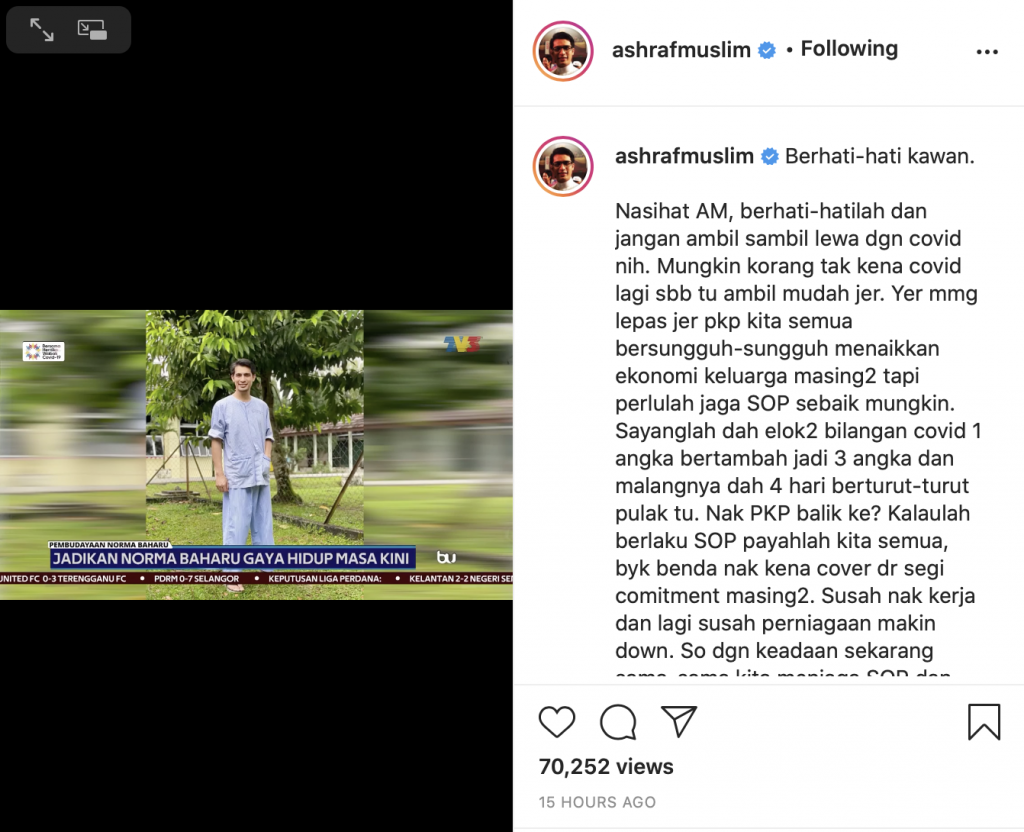
Task: Play the video showing the man in blue
Action: 256,455
